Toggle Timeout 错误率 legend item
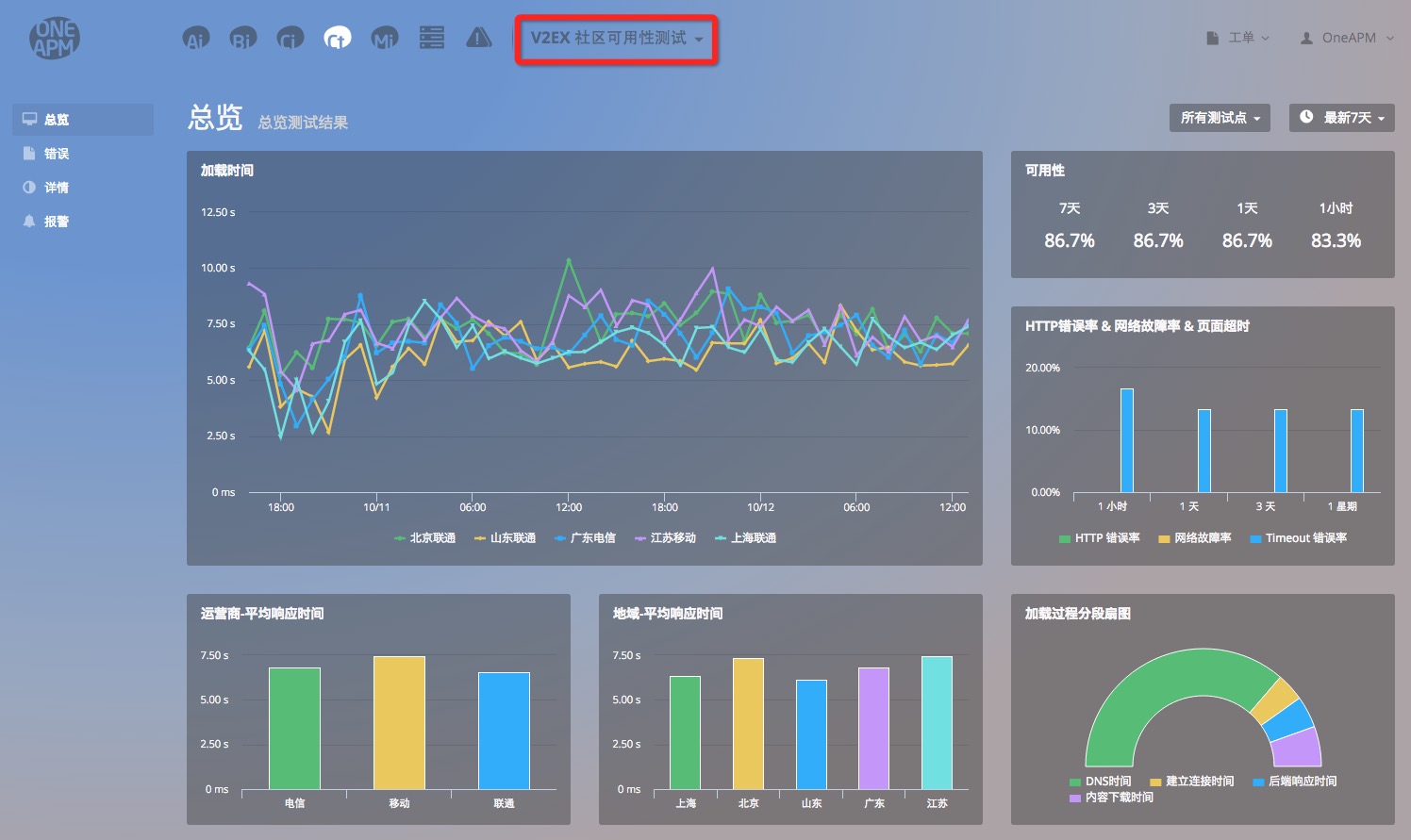Image resolution: width=1411 pixels, height=840 pixels. [1299, 538]
